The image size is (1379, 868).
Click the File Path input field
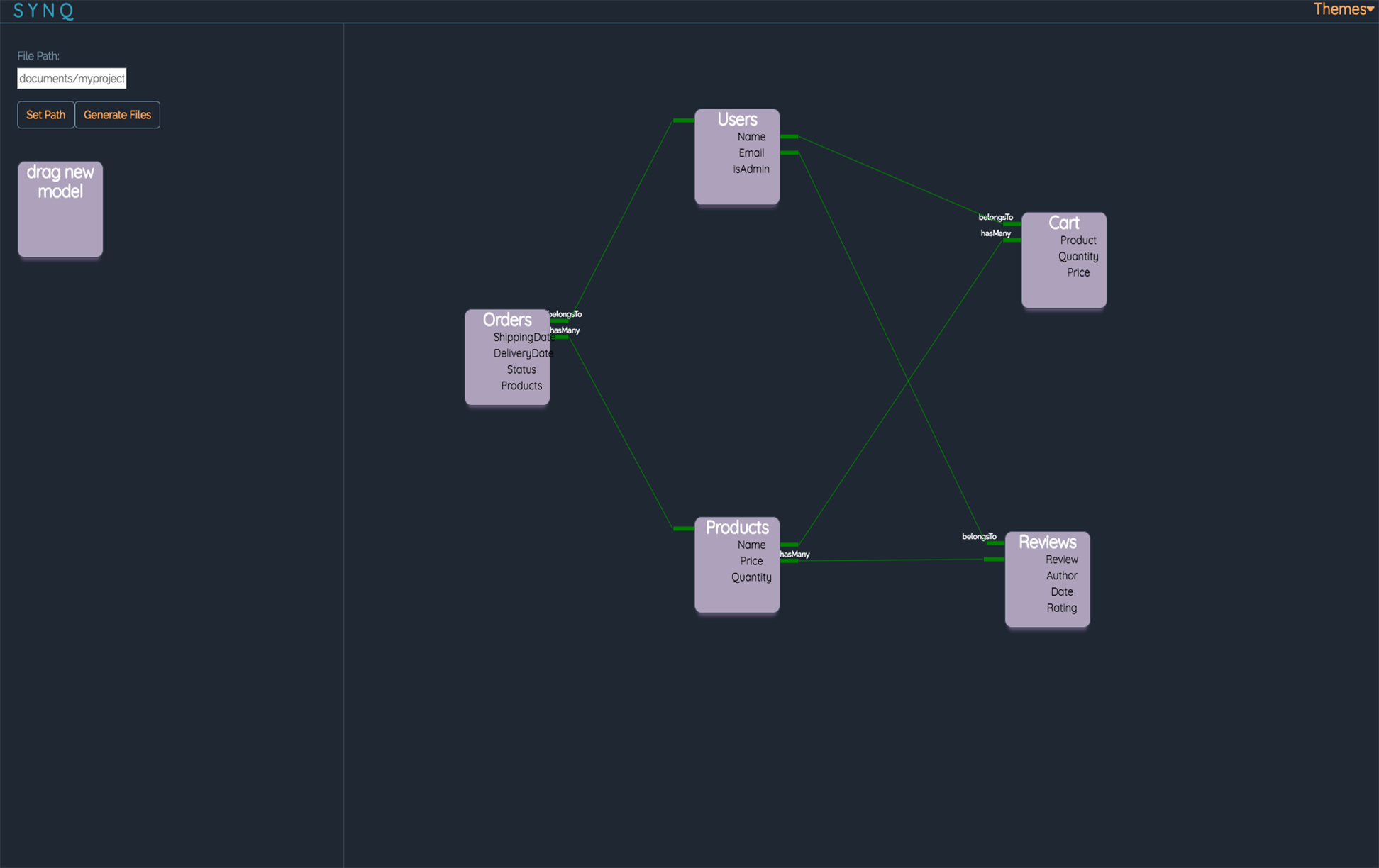coord(72,79)
